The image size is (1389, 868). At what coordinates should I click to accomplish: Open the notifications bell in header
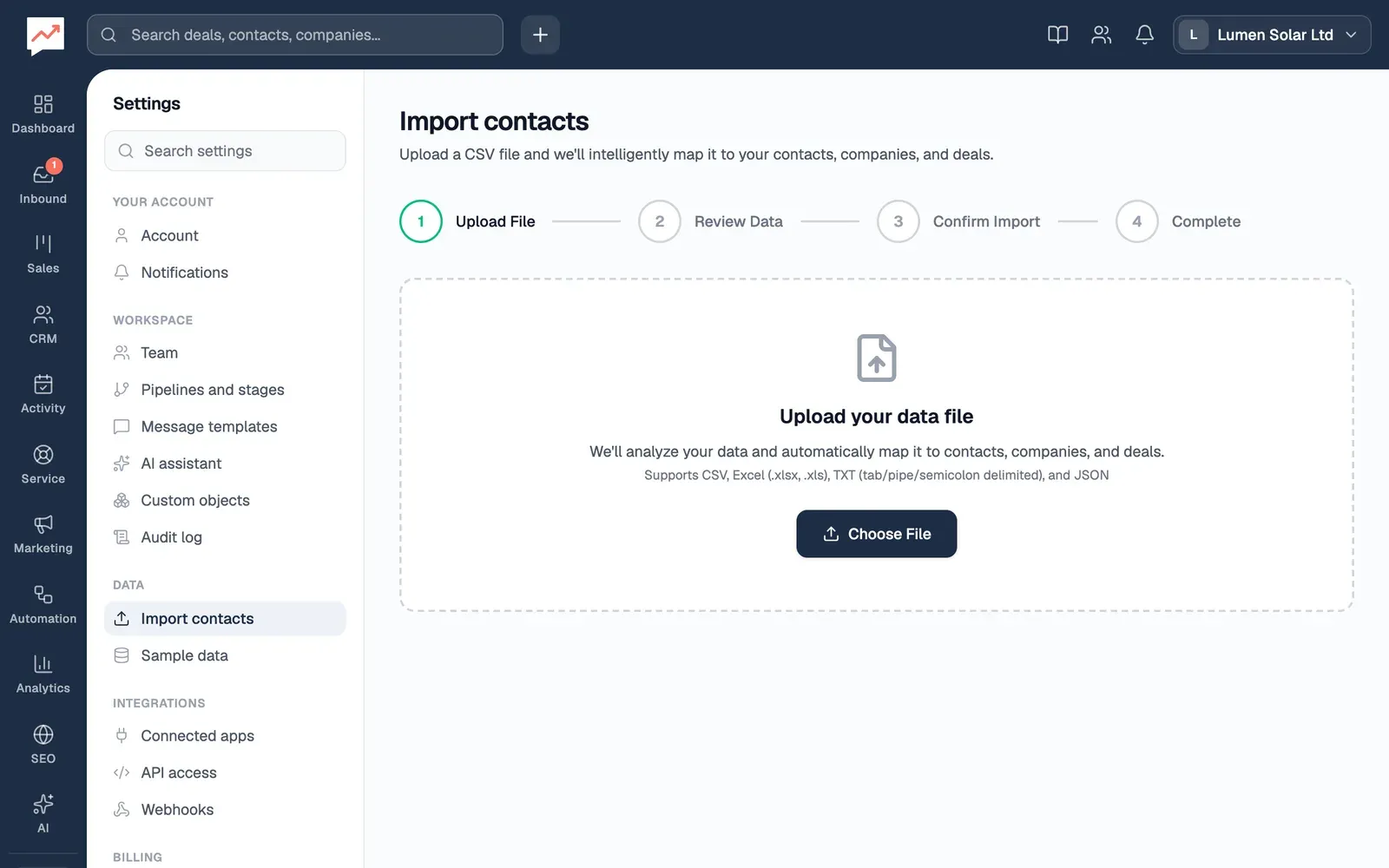(x=1144, y=35)
